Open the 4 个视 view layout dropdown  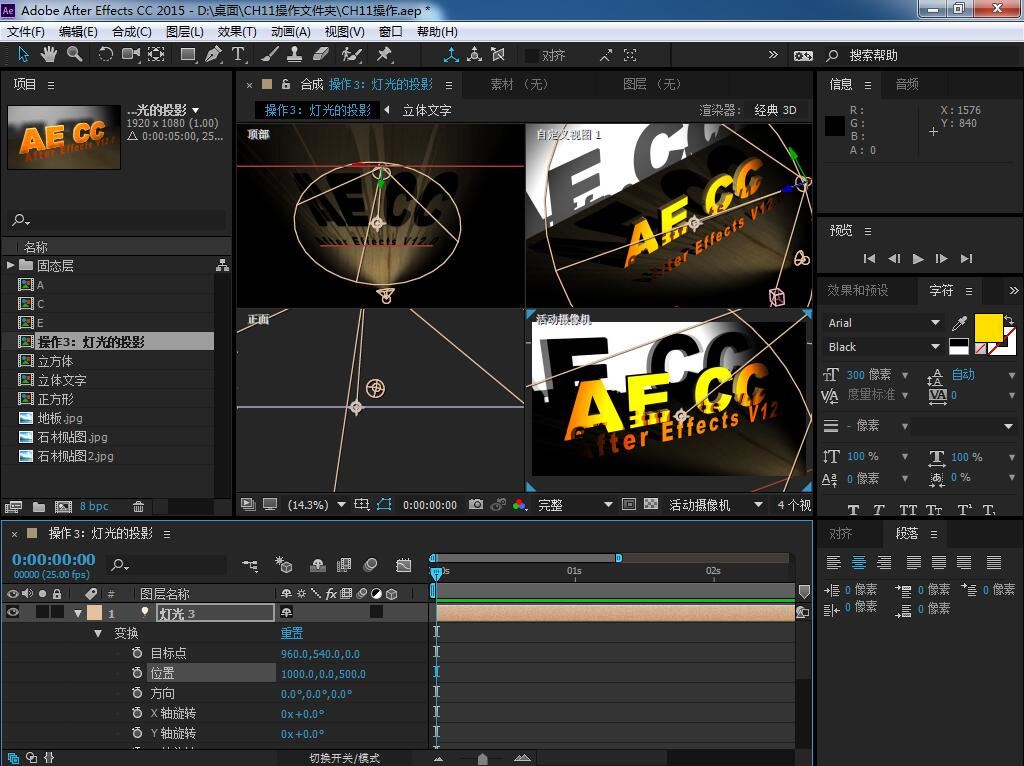coord(793,505)
